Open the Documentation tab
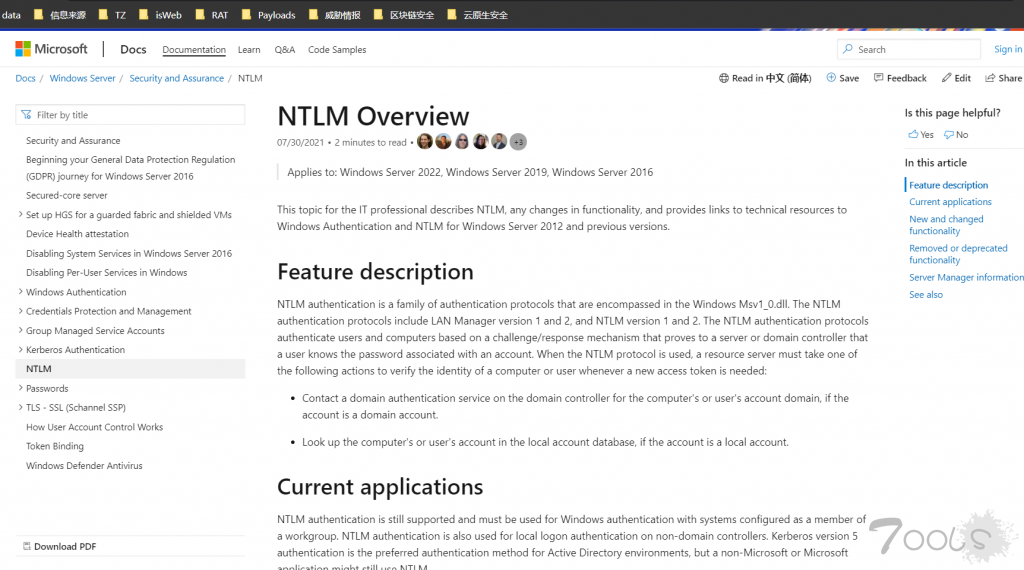 click(194, 50)
